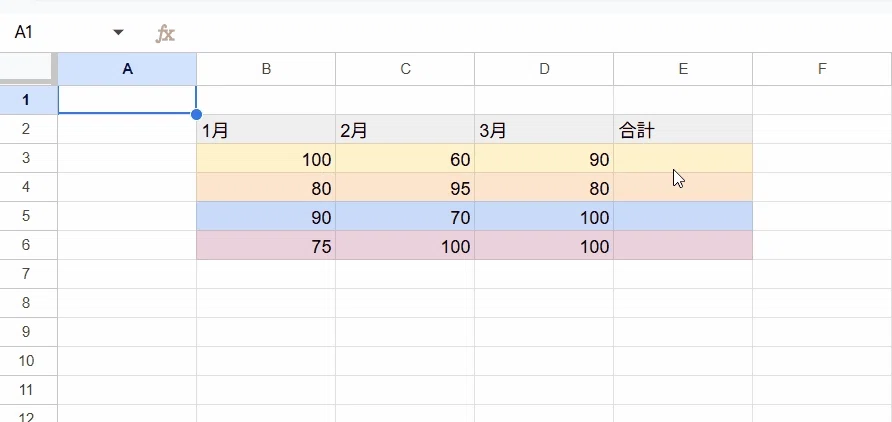Select column E header
This screenshot has height=422, width=892.
683,69
